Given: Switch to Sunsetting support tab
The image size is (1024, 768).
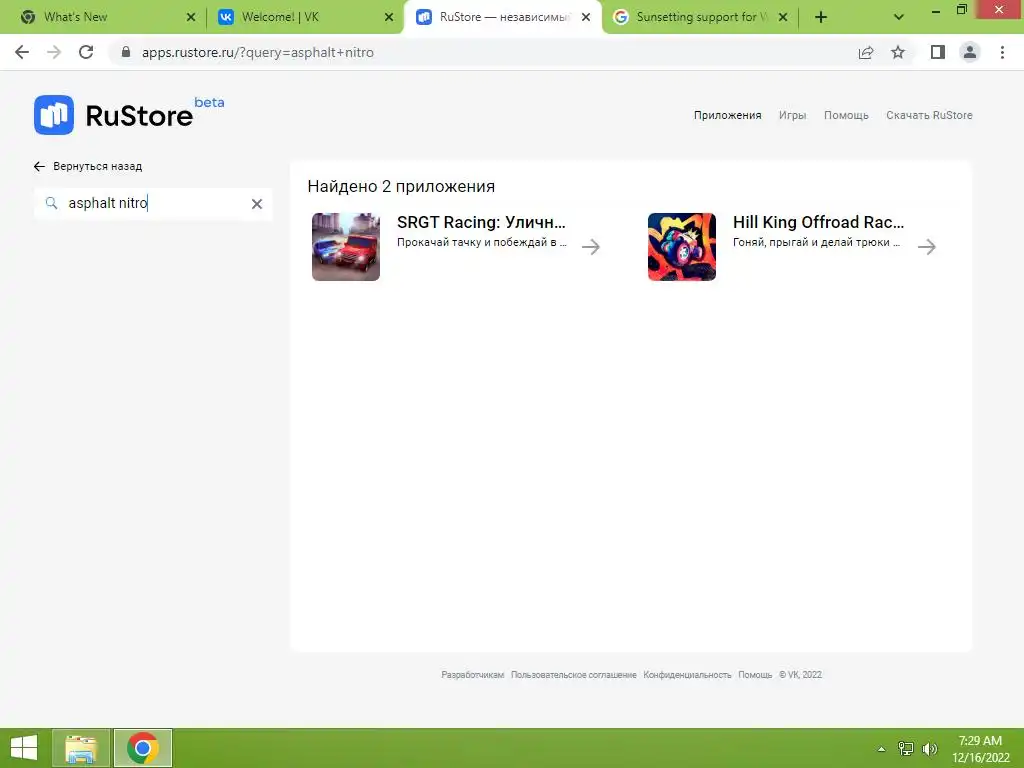Looking at the screenshot, I should [702, 17].
